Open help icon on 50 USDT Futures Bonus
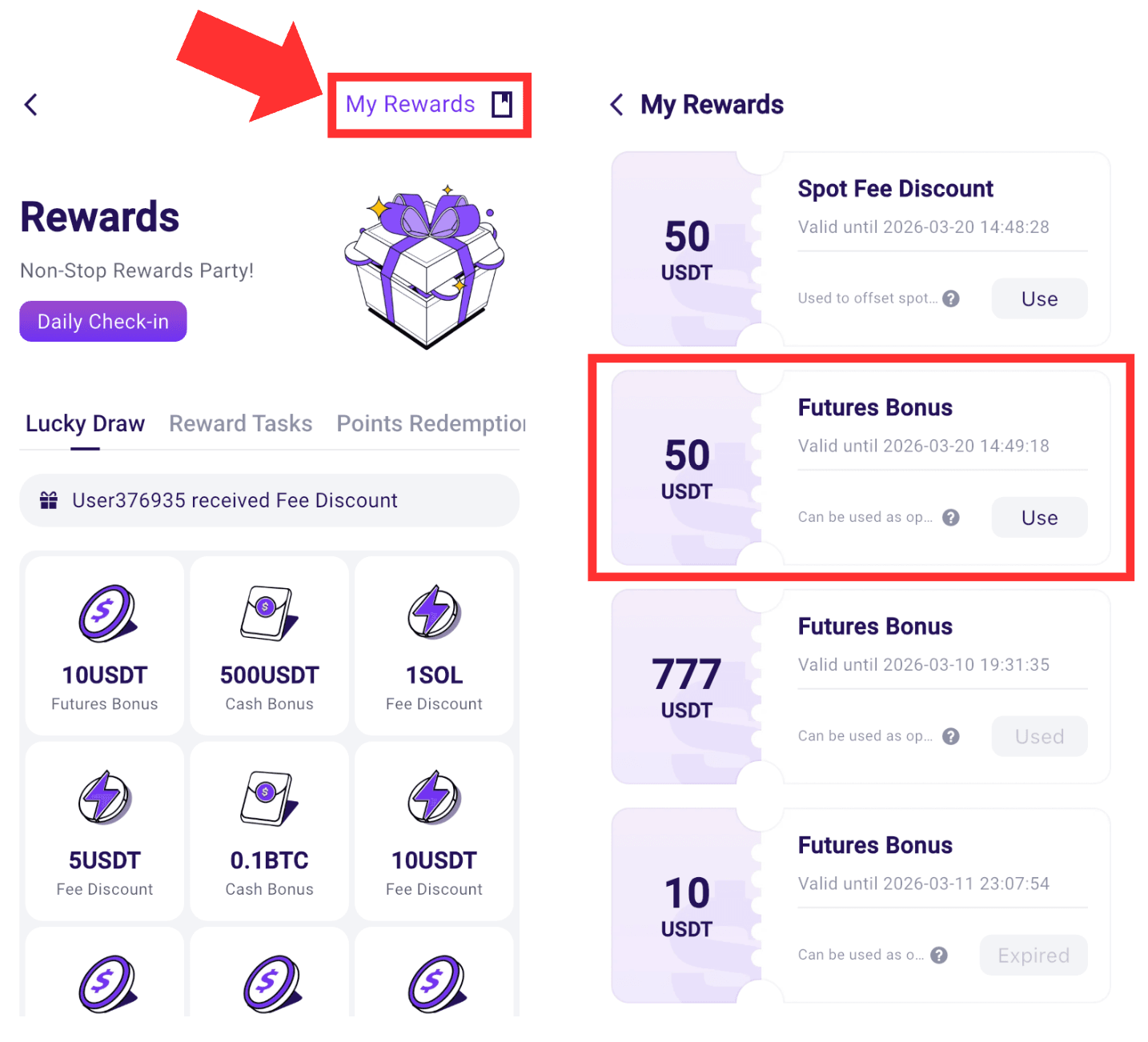The image size is (1148, 1042). pos(951,518)
